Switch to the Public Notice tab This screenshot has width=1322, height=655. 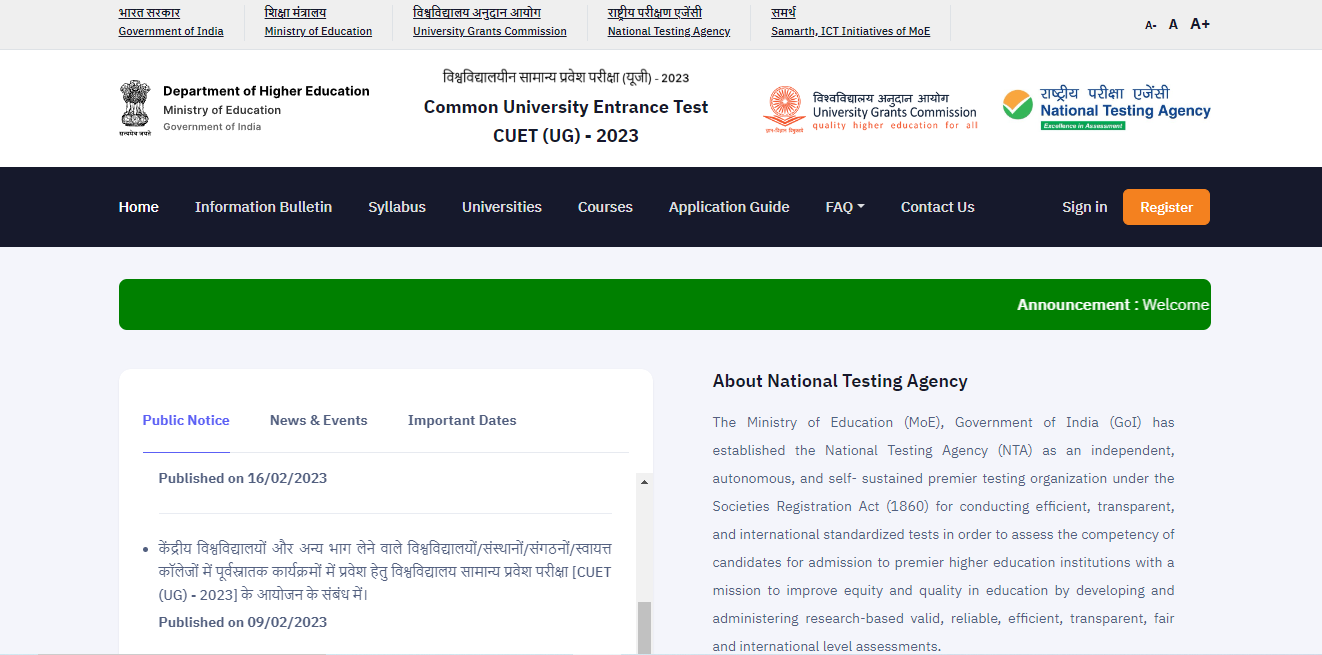coord(186,421)
